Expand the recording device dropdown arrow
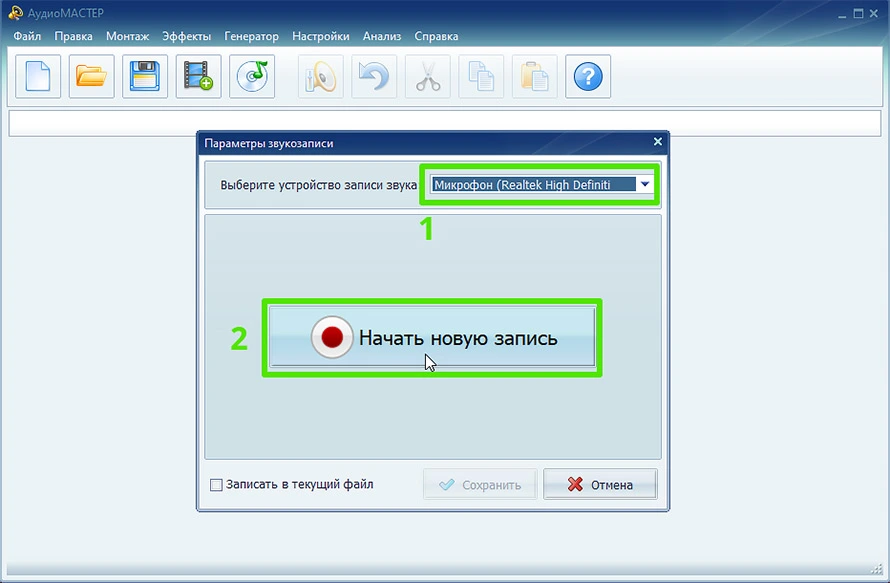The height and width of the screenshot is (583, 890). 645,184
